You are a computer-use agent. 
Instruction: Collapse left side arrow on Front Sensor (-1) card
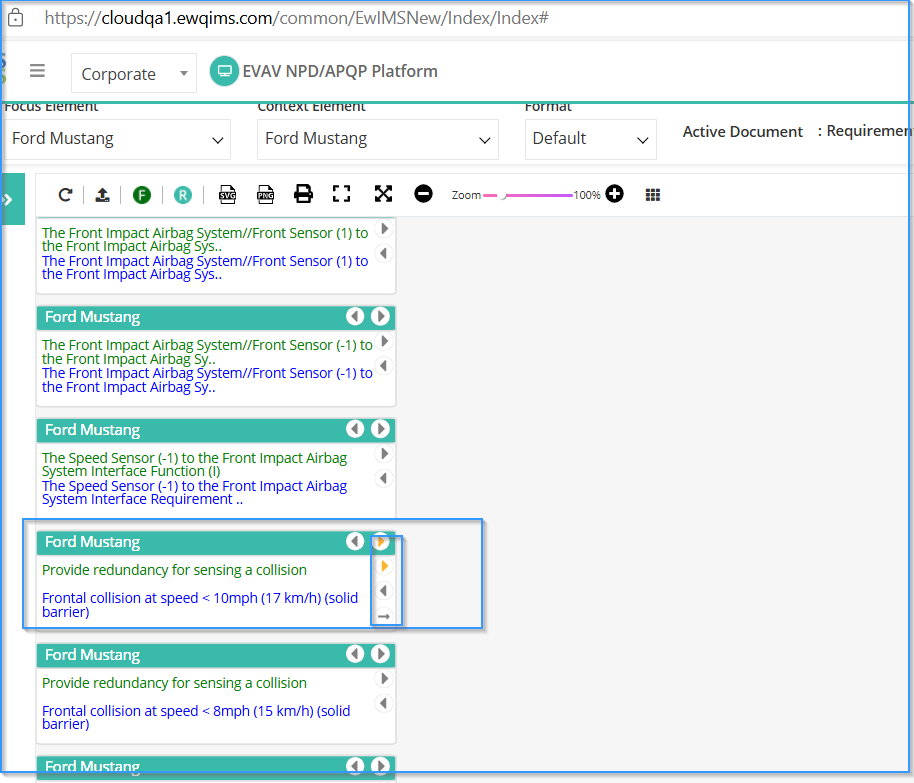click(384, 366)
